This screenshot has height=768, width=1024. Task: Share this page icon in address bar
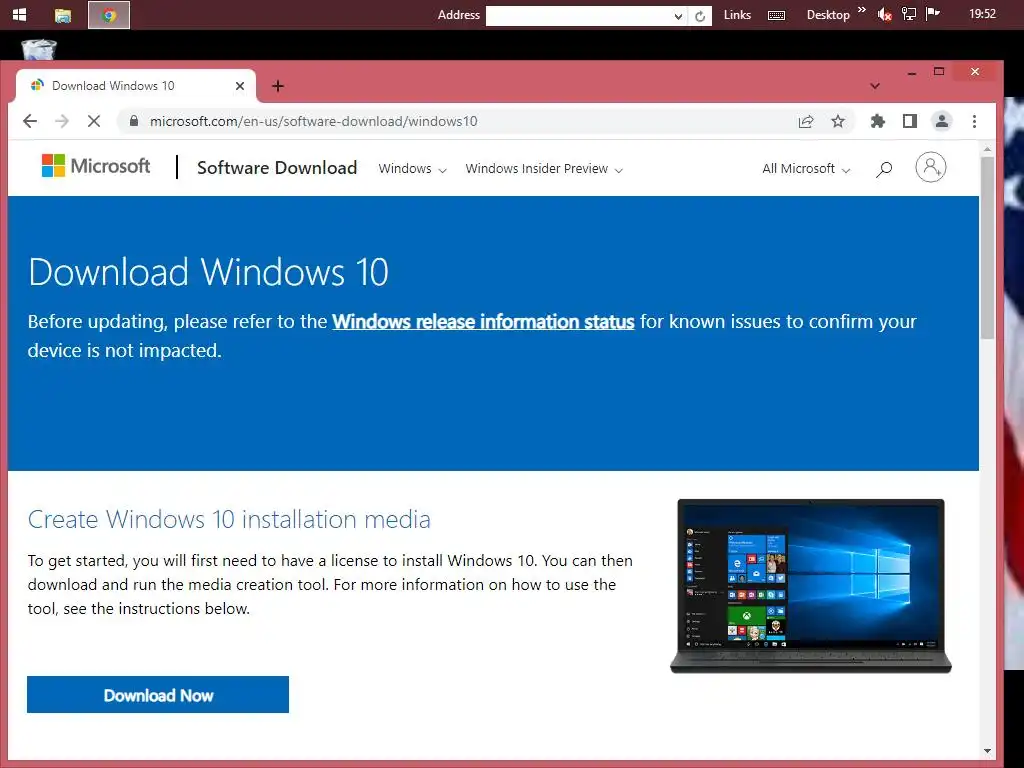(x=806, y=121)
